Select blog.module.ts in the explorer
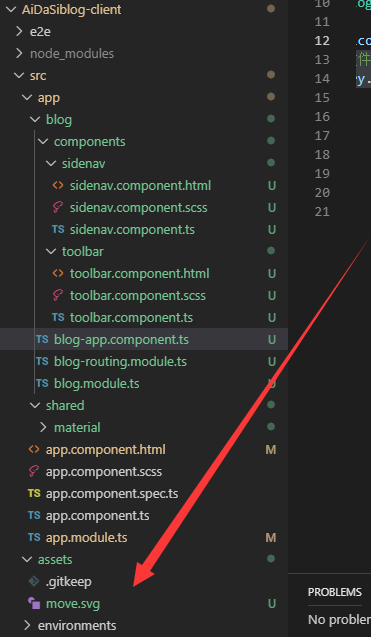371x637 pixels. tap(97, 384)
